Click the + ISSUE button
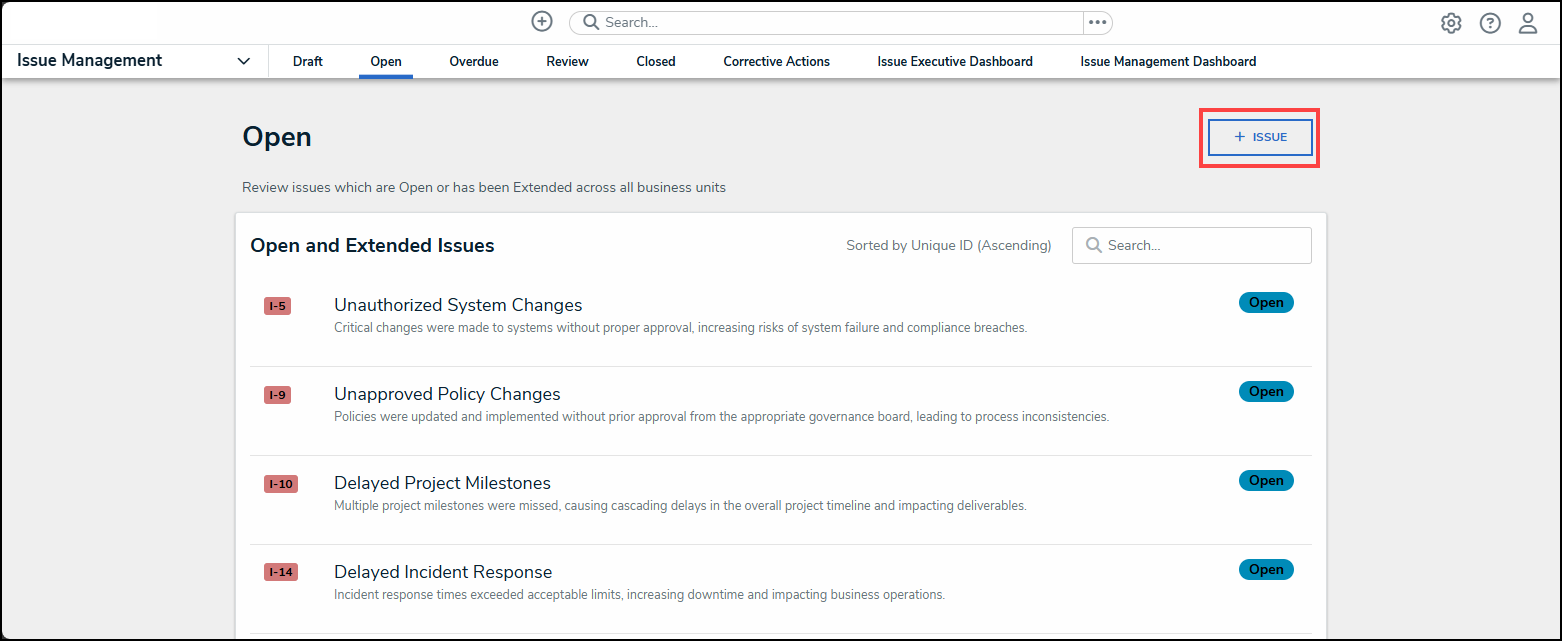 1260,137
